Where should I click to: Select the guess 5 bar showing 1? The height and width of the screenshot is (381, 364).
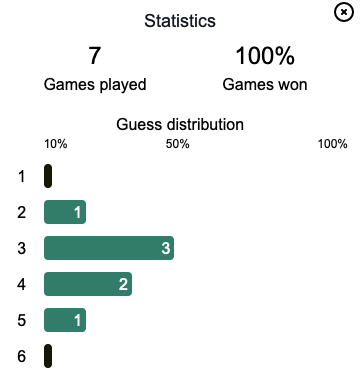pos(65,320)
